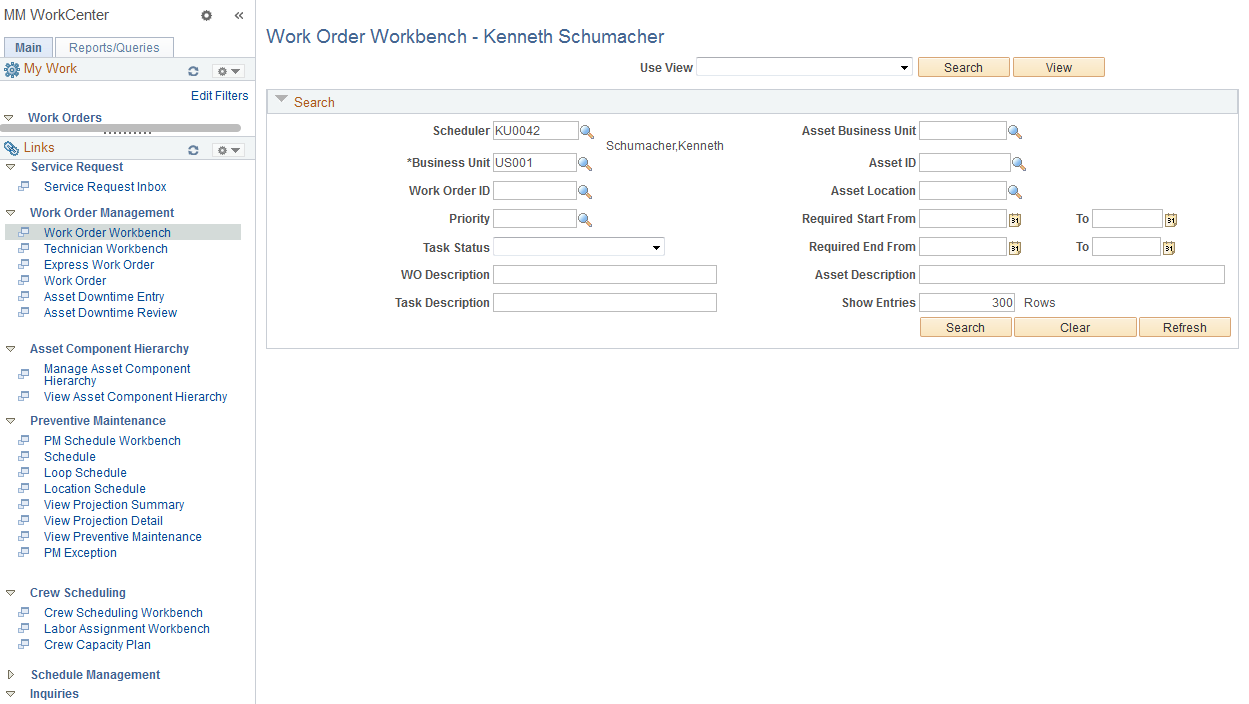Open the Asset Business Unit lookup magnifier
The height and width of the screenshot is (704, 1249).
coord(1015,131)
